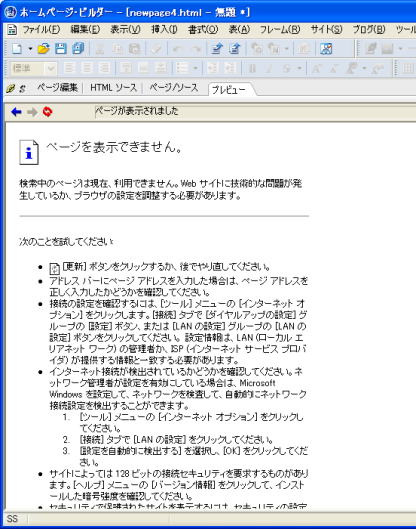Open the ファイル(F) menu

point(41,30)
